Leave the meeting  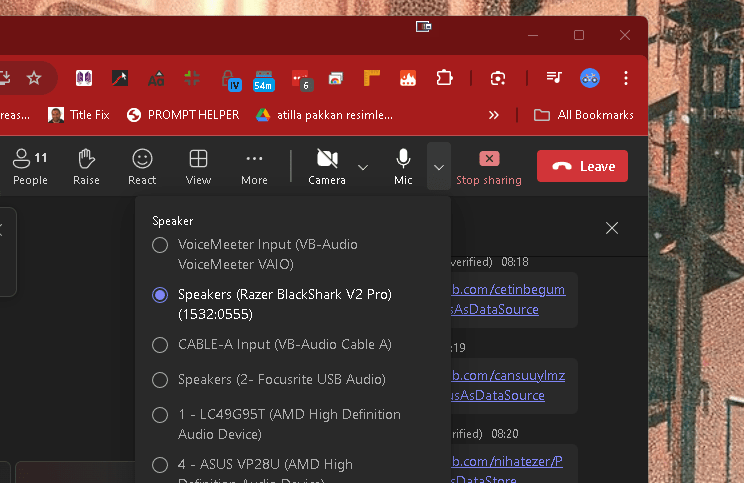[582, 166]
